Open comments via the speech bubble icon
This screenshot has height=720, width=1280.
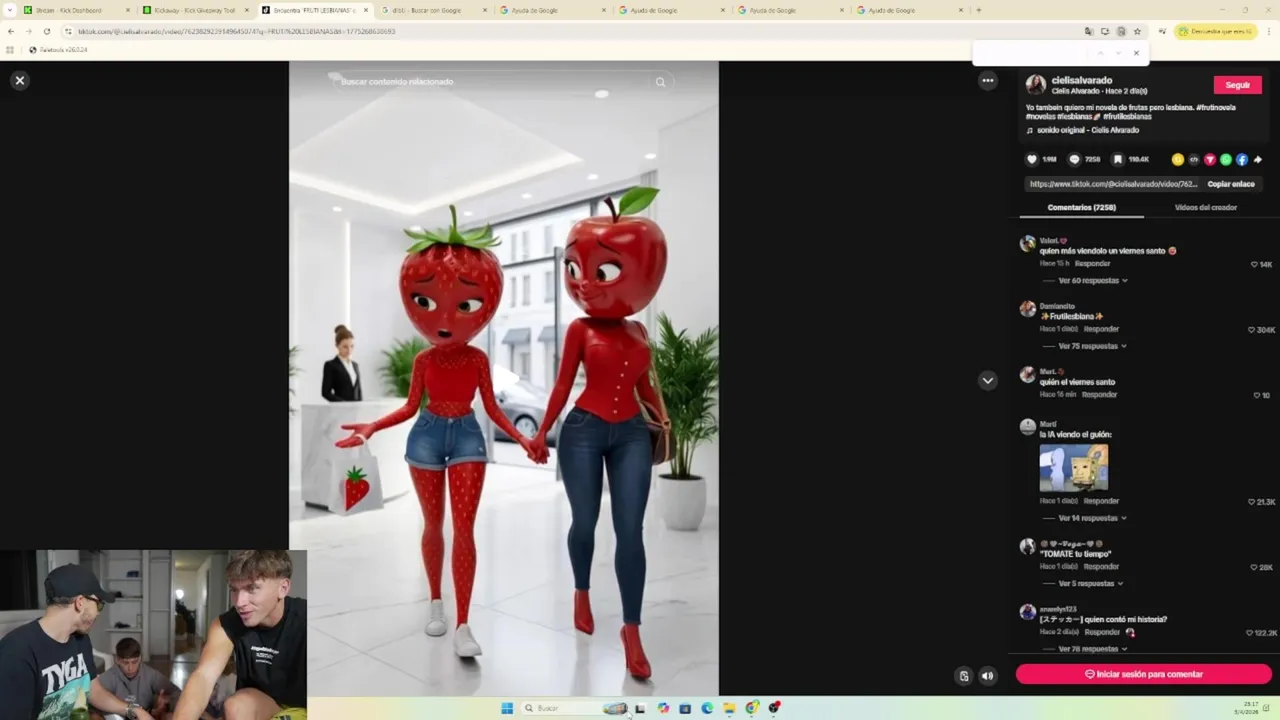(1075, 159)
